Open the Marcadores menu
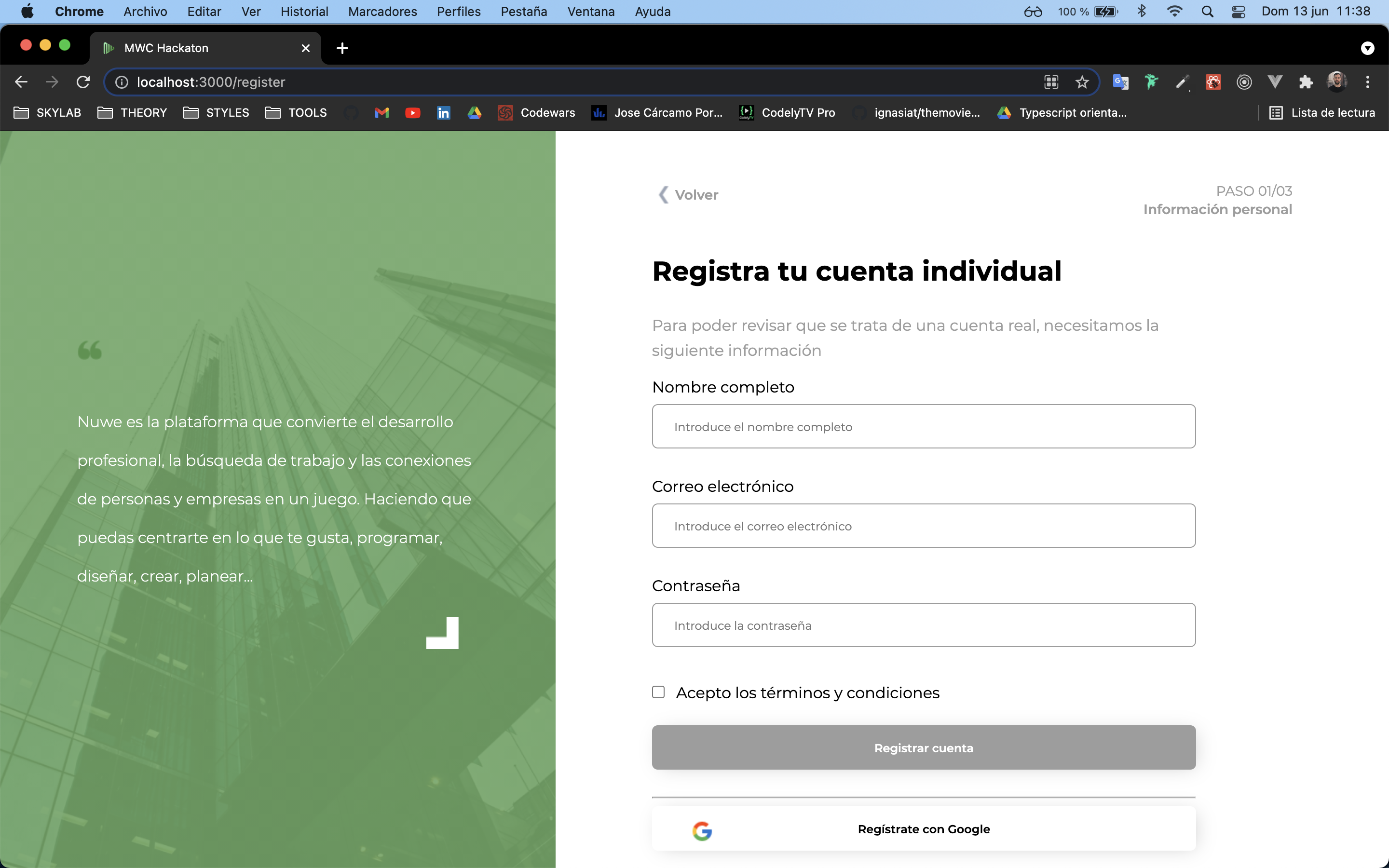Image resolution: width=1389 pixels, height=868 pixels. coord(382,12)
